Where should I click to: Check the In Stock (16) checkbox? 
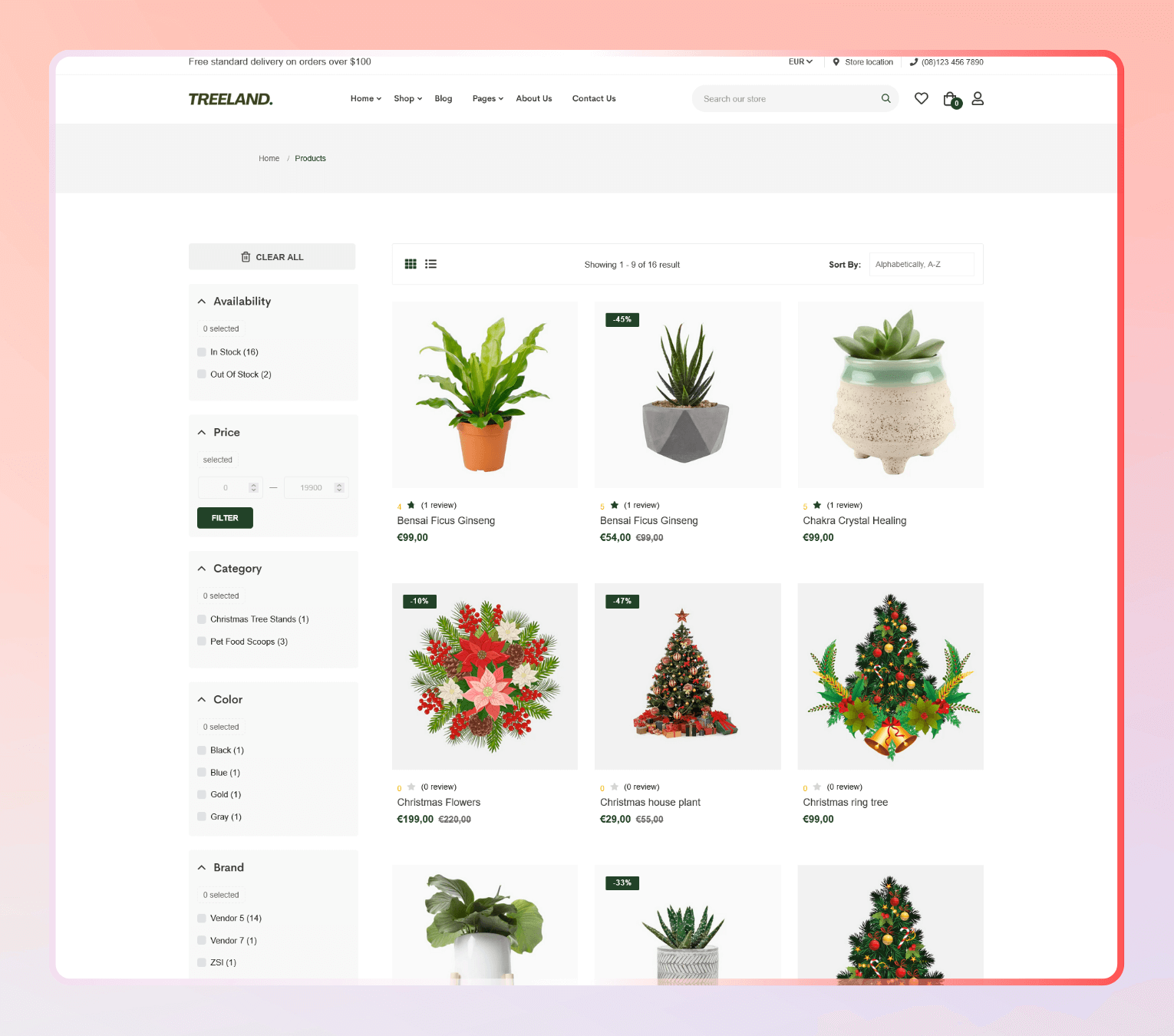click(202, 352)
